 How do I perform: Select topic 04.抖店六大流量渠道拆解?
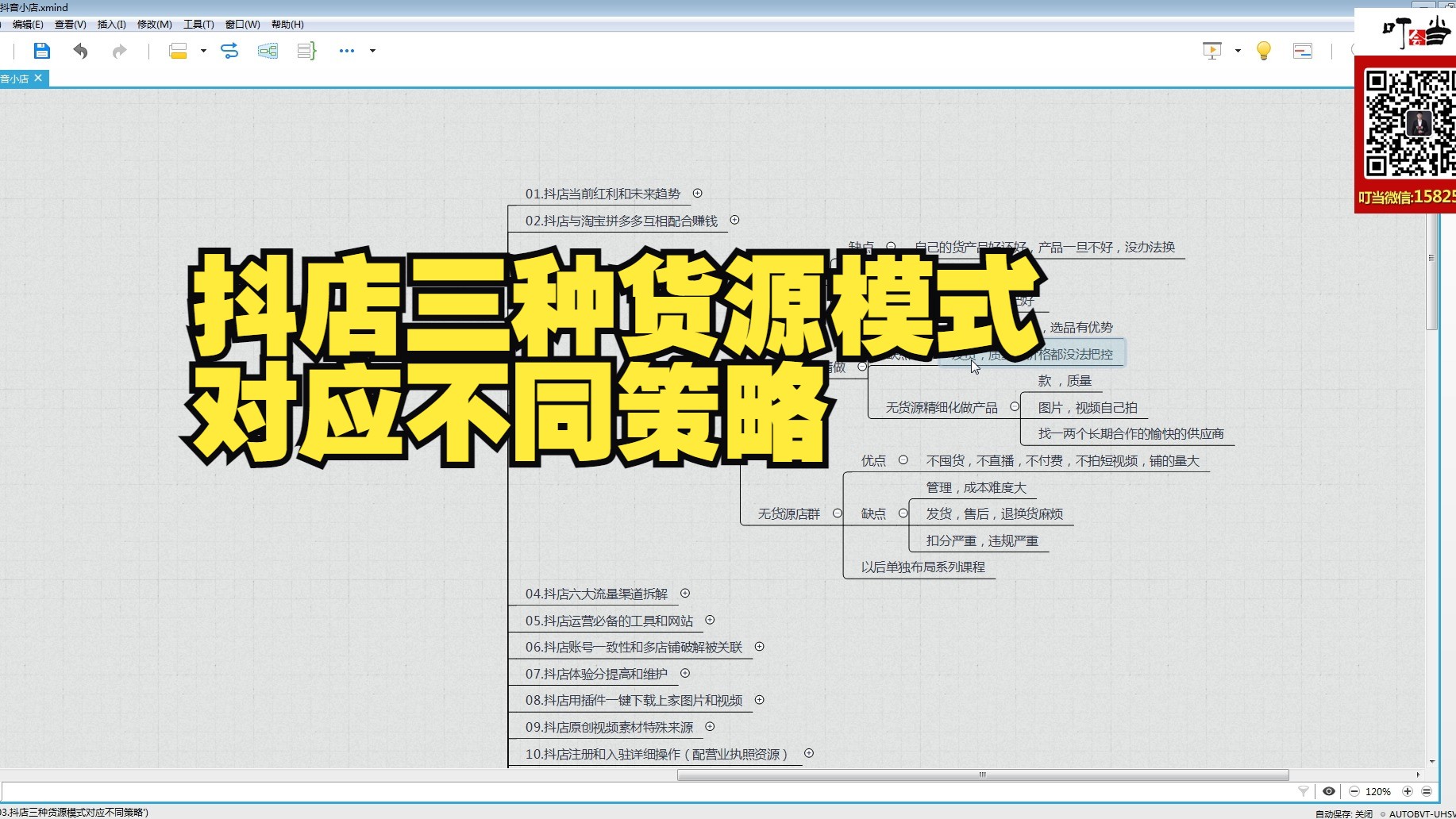coord(596,594)
